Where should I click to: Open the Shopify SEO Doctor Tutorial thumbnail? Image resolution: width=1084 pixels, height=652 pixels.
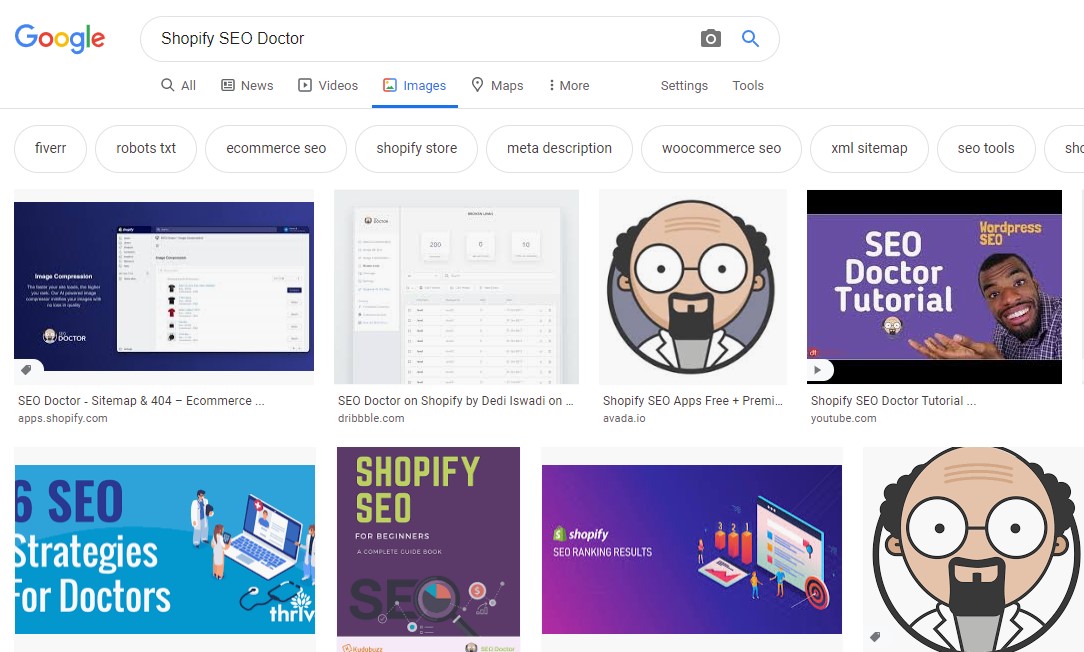[x=934, y=286]
